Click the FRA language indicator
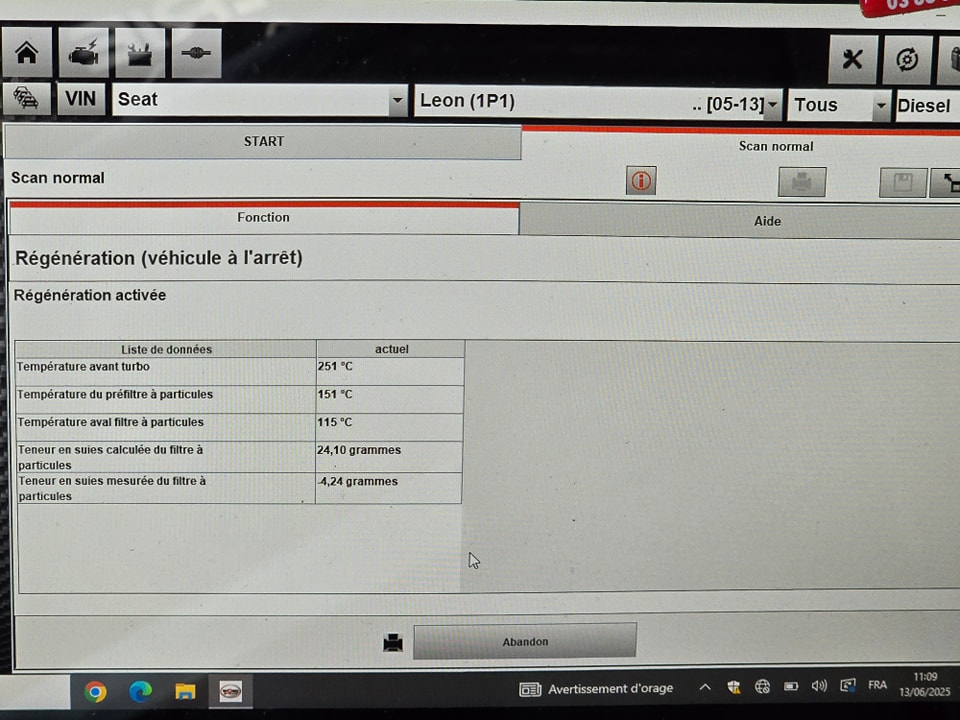Viewport: 960px width, 720px height. click(x=877, y=685)
